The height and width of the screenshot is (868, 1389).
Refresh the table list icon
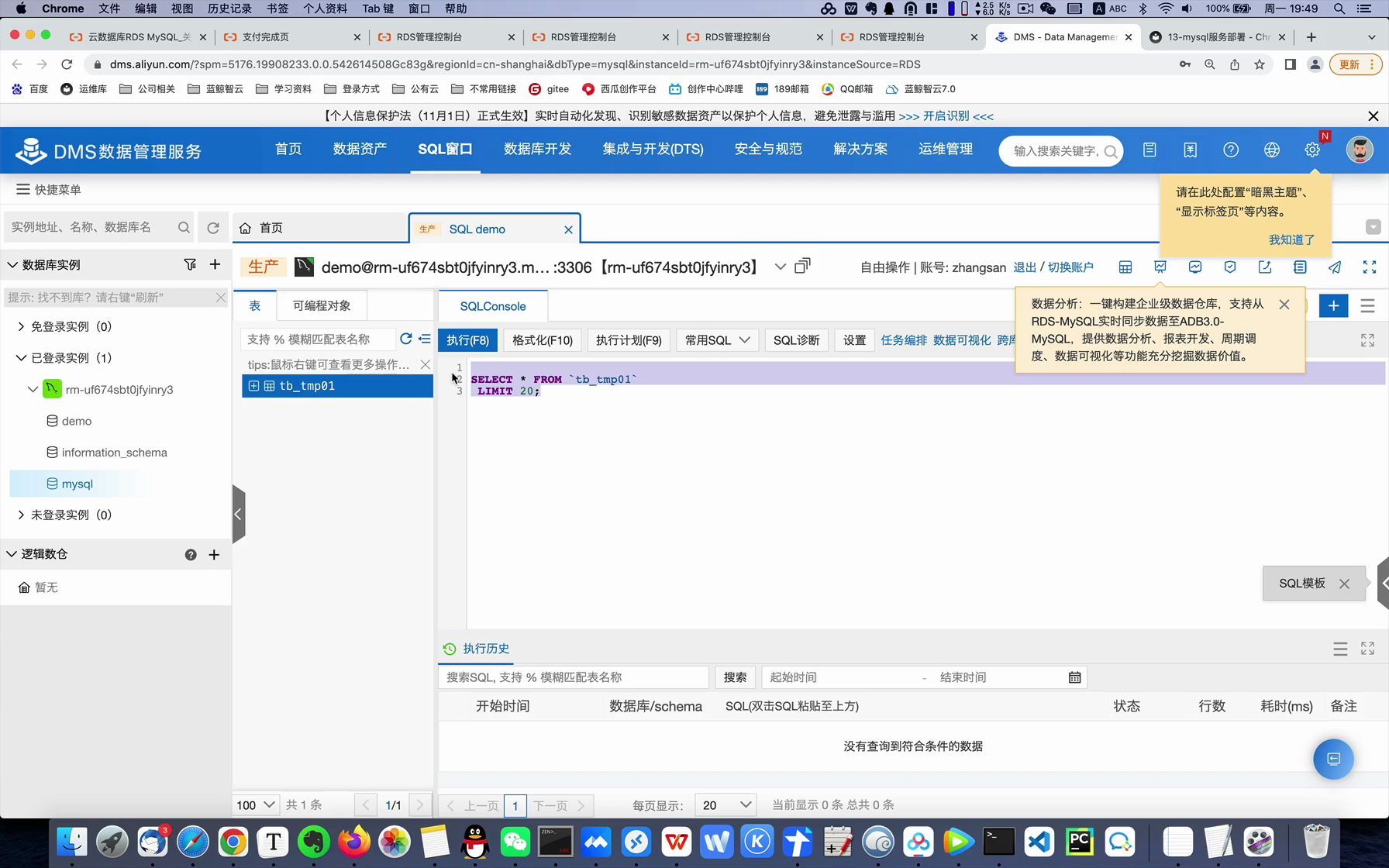(x=405, y=339)
